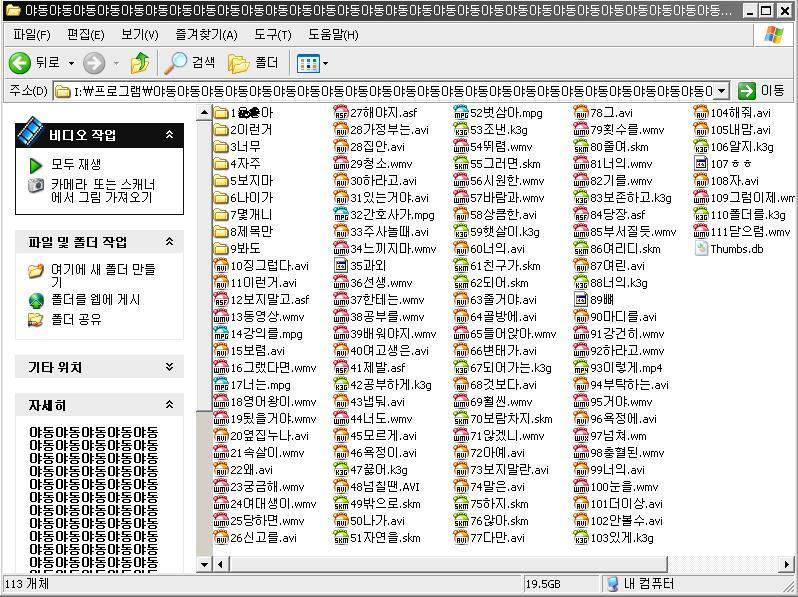This screenshot has width=798, height=597.
Task: Expand the 기타 위치 section
Action: tap(169, 368)
